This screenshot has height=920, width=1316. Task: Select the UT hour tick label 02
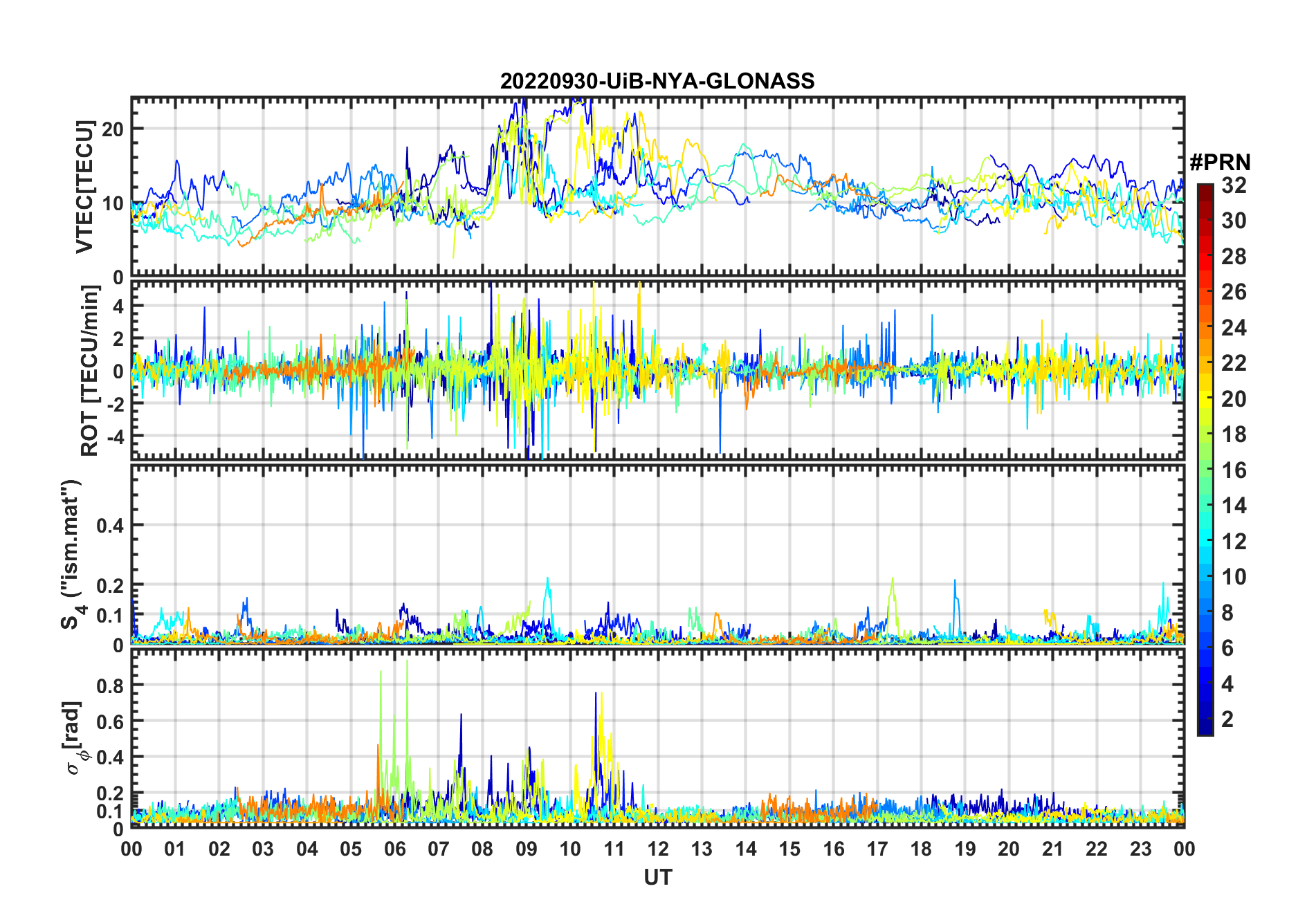(x=219, y=849)
